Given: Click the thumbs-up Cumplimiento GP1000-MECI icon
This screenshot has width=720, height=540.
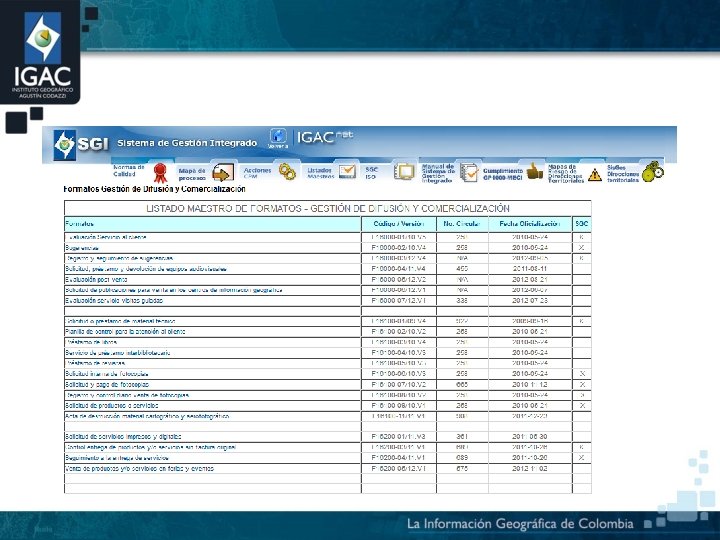Looking at the screenshot, I should [534, 171].
